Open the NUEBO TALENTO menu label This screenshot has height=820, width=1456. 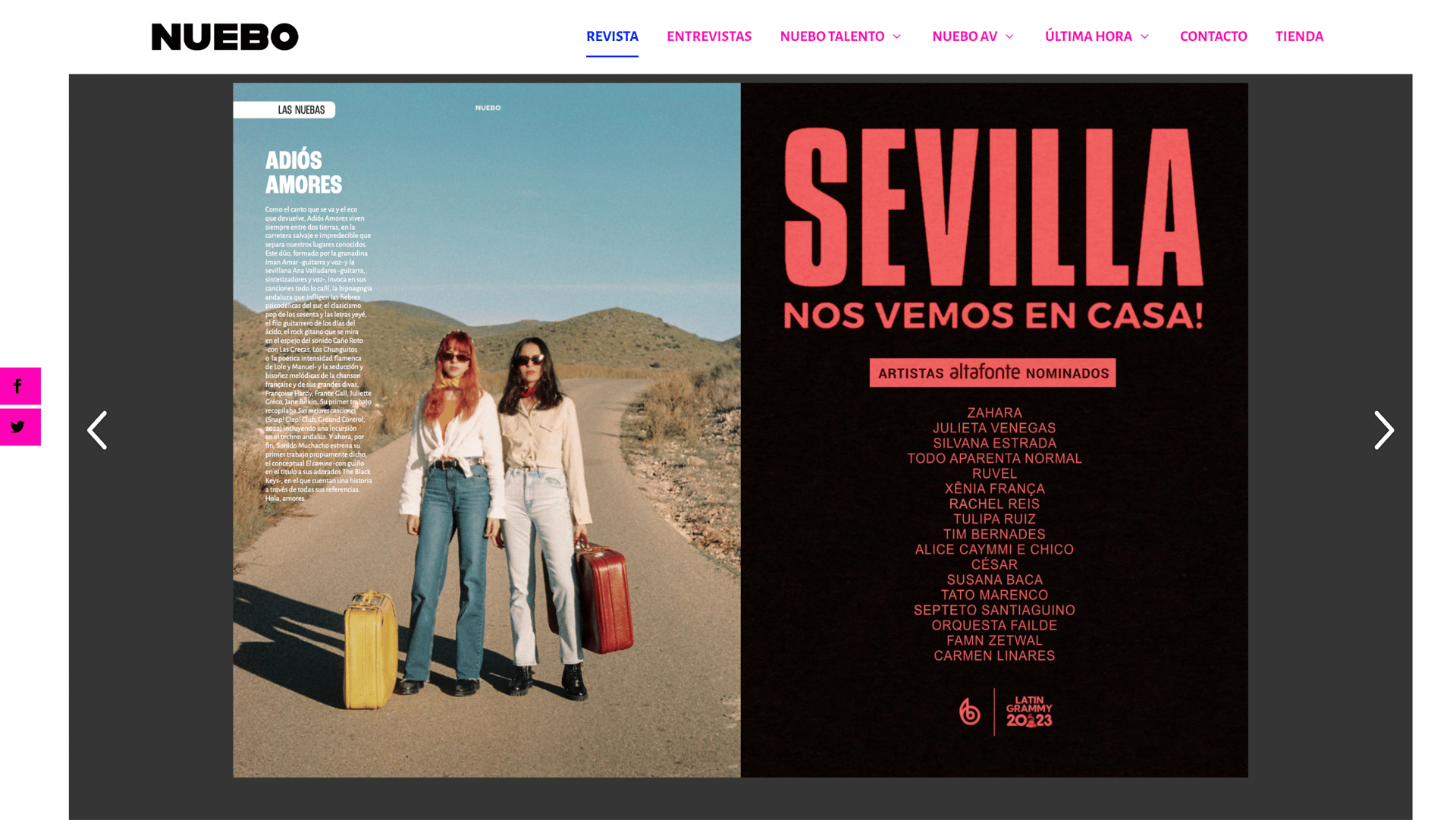pos(832,36)
